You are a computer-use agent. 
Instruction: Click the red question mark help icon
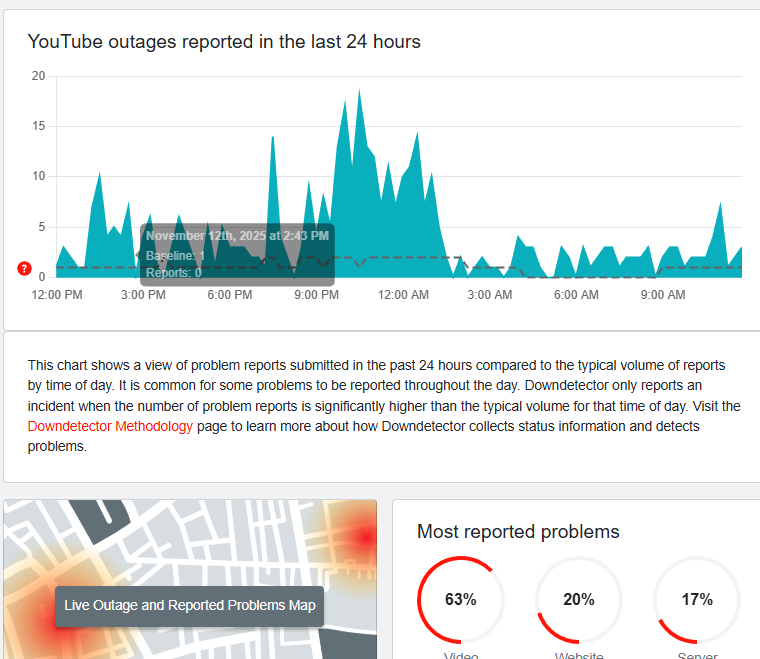(x=24, y=268)
